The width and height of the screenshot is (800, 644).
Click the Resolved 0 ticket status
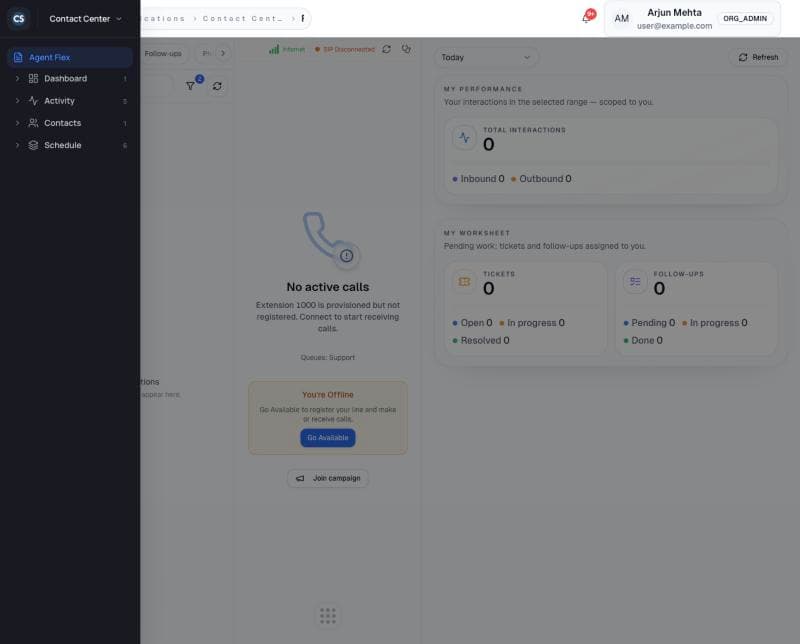click(x=481, y=340)
